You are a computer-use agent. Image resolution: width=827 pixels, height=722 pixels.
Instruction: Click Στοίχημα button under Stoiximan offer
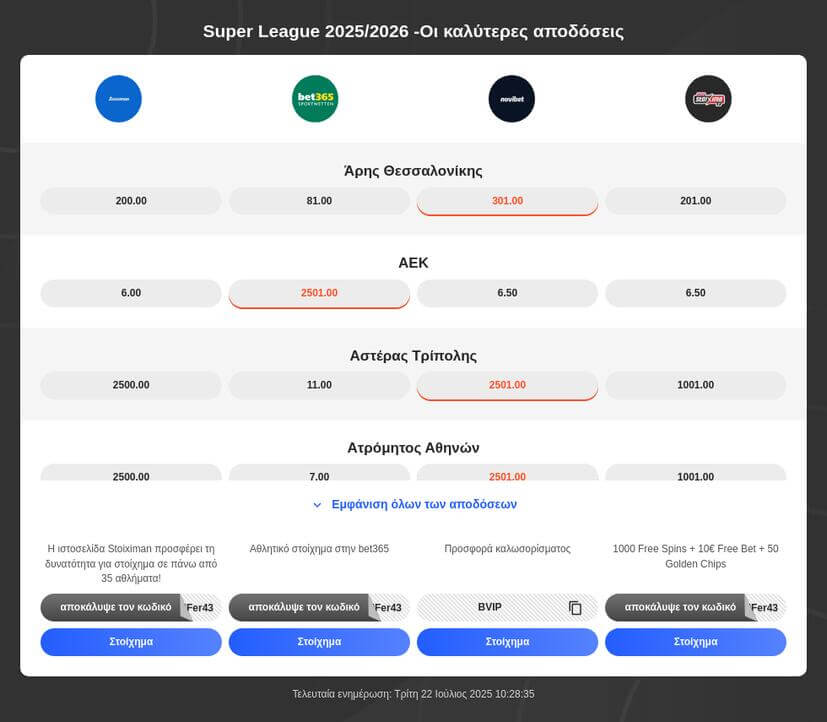[x=131, y=642]
